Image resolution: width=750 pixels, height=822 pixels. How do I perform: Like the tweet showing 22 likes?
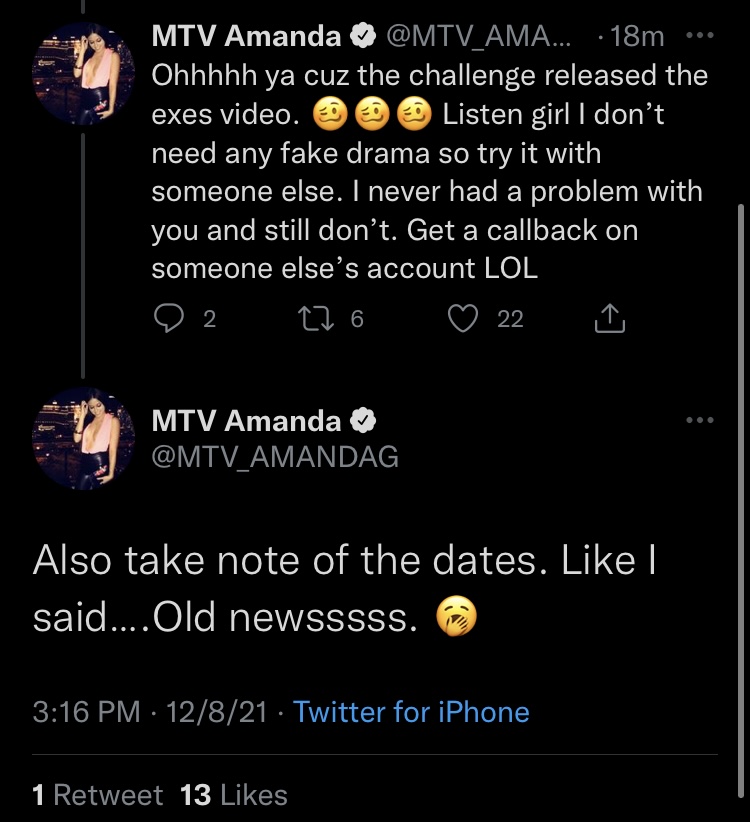pyautogui.click(x=463, y=319)
